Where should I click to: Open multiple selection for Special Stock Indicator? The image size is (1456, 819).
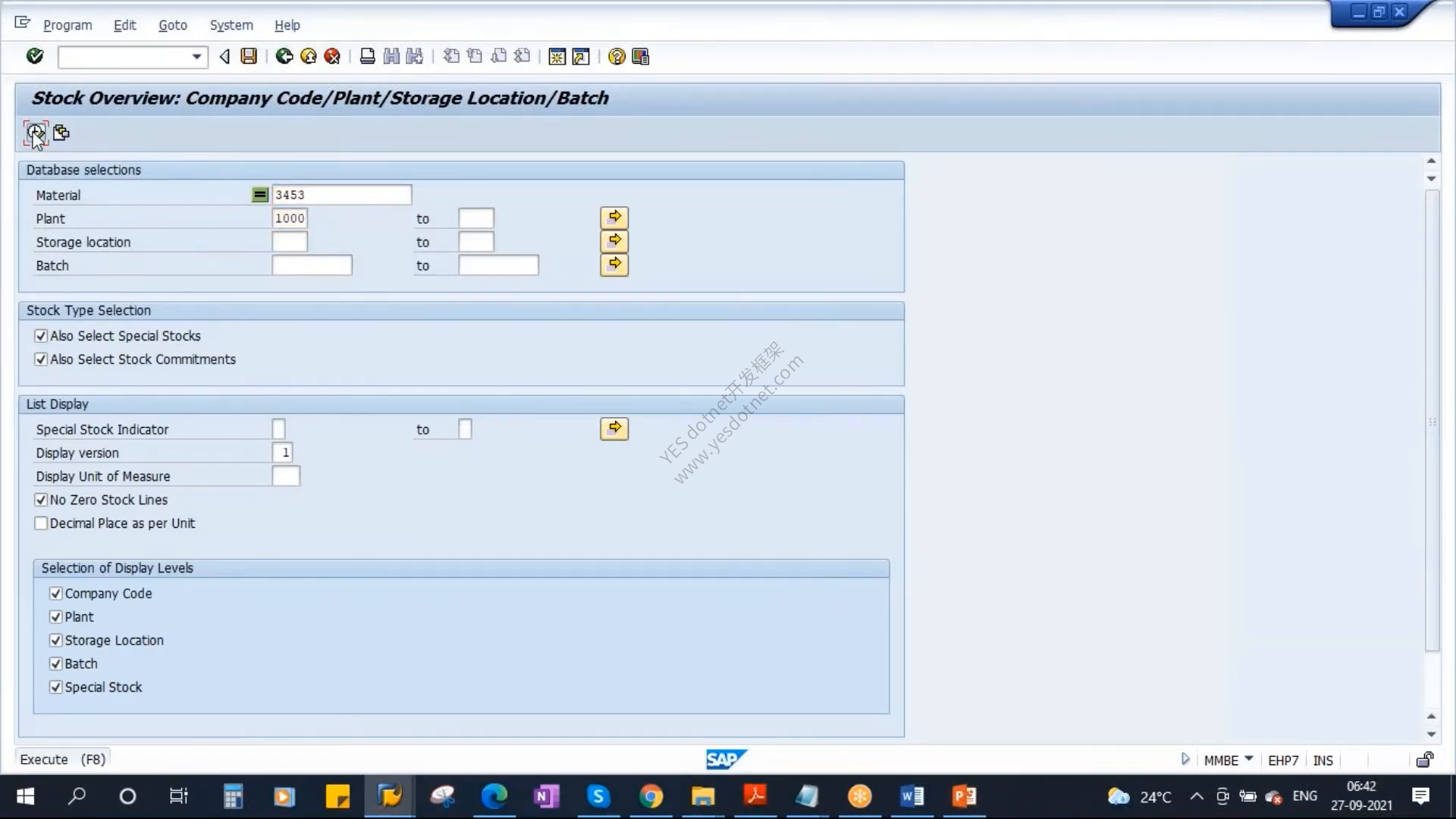pos(614,428)
